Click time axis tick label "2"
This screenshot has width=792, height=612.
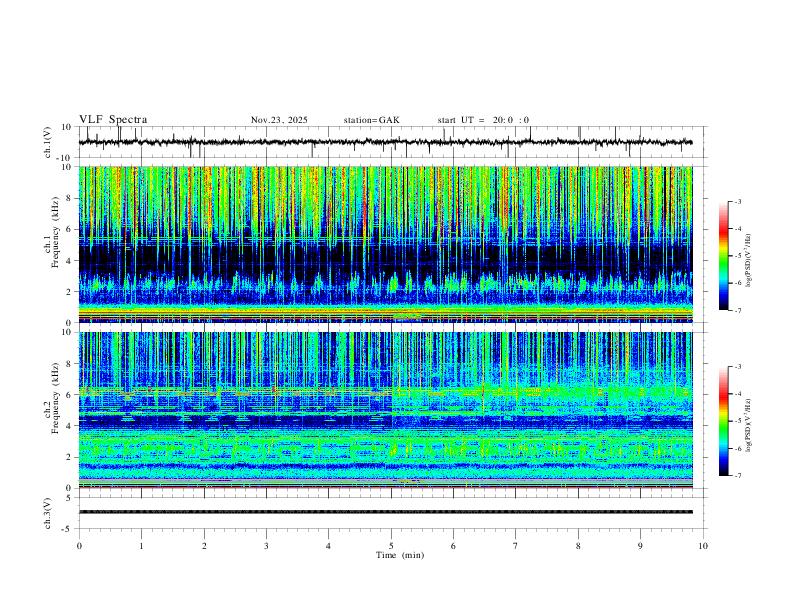(x=204, y=546)
